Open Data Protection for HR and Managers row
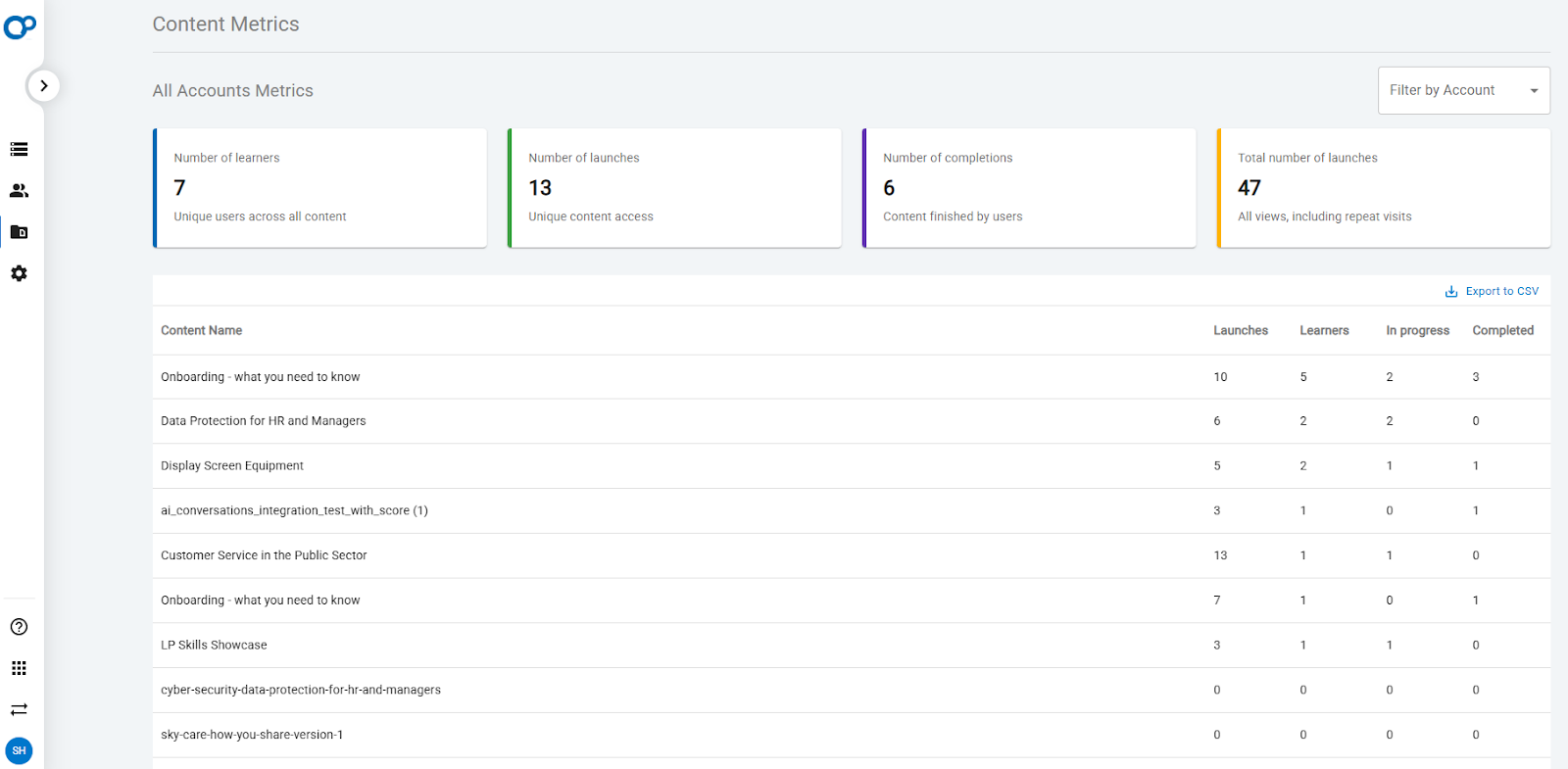 [852, 421]
